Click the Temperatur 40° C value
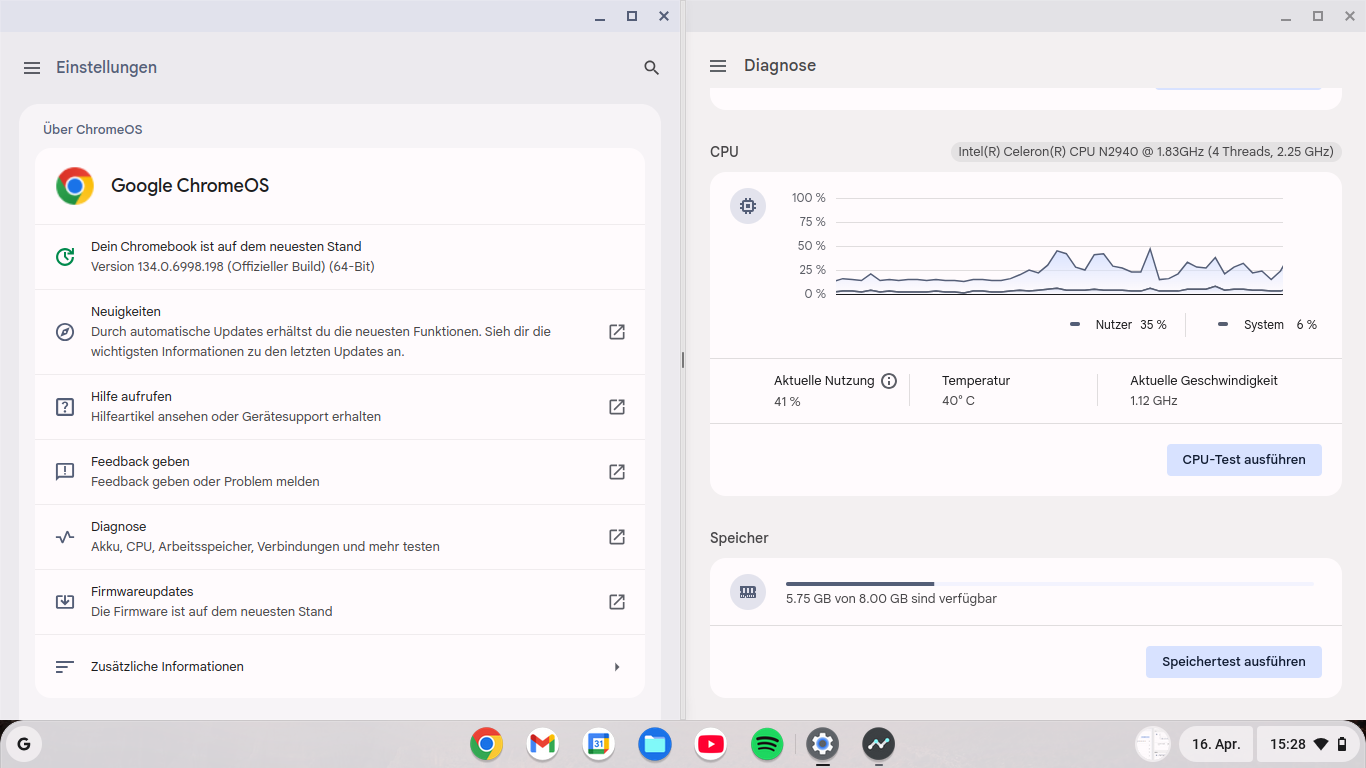This screenshot has height=768, width=1366. 958,401
